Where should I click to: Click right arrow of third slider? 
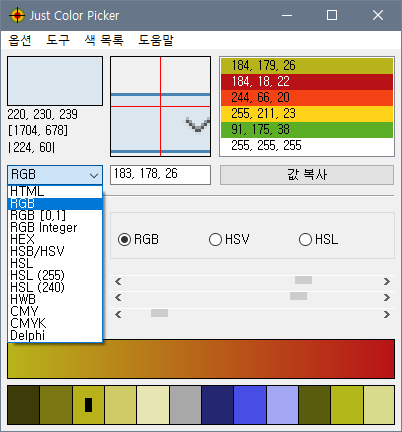[x=387, y=314]
